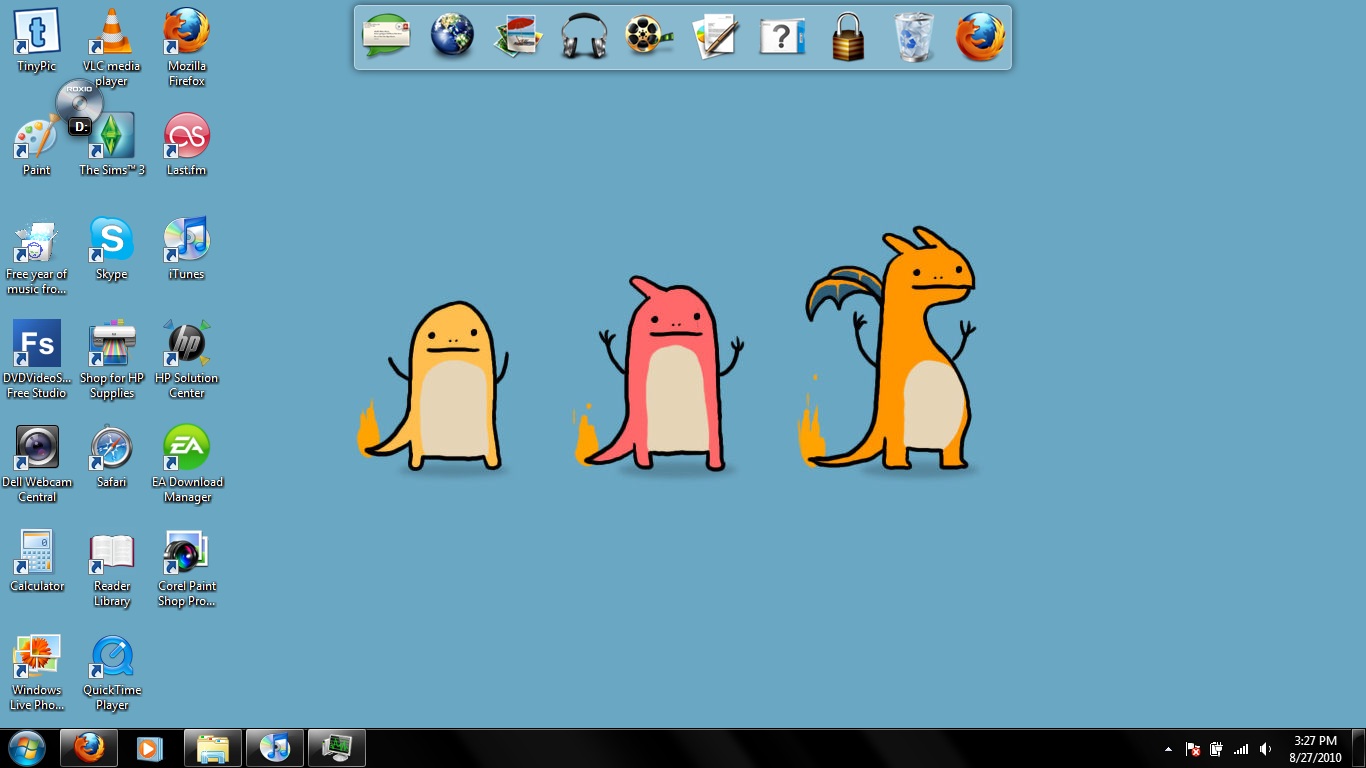1366x768 pixels.
Task: Click the padlock icon in the dock
Action: tap(848, 38)
